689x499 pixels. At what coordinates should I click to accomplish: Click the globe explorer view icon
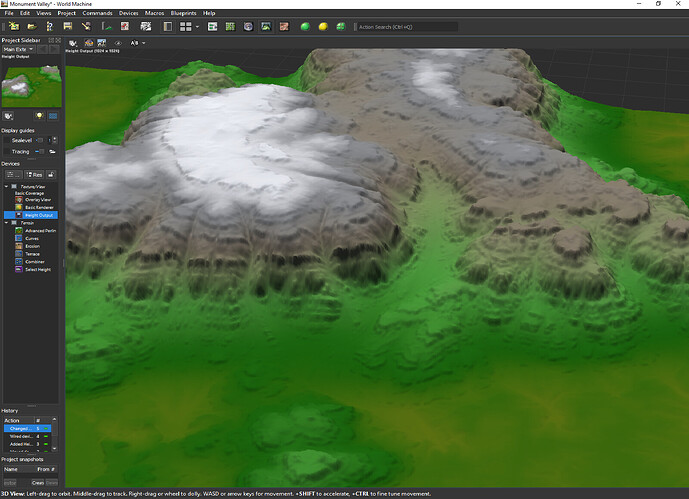(x=248, y=27)
